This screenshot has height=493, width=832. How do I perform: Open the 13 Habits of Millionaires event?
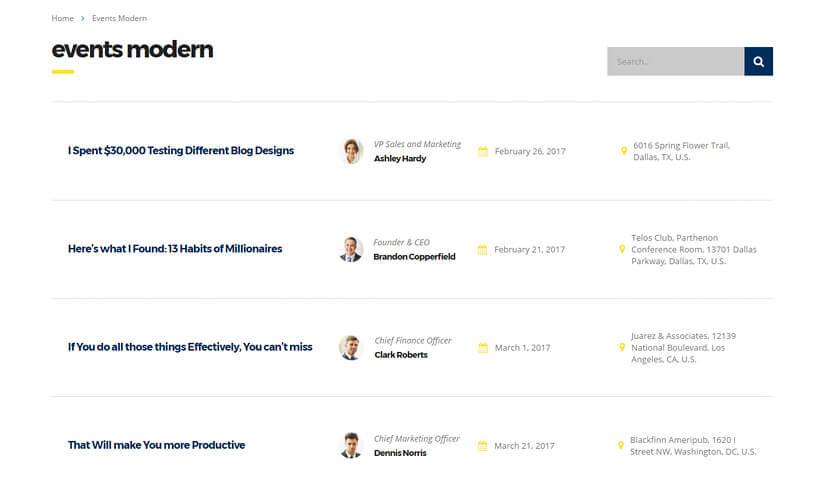click(175, 249)
